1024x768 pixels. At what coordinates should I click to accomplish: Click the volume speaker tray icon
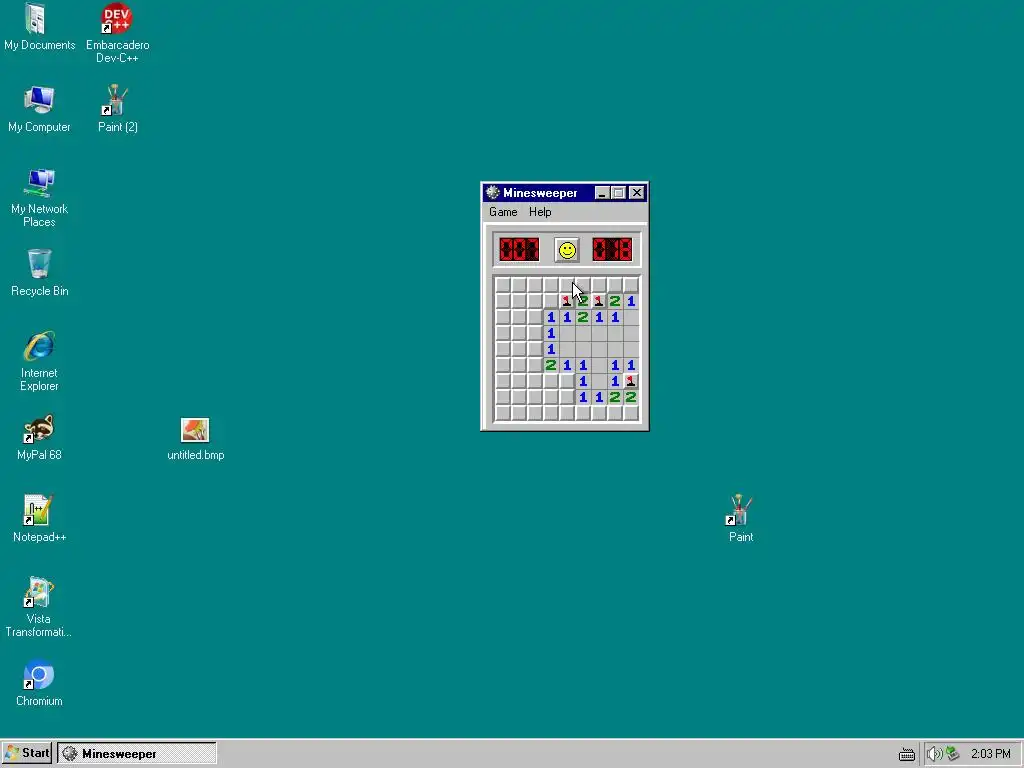(x=935, y=754)
